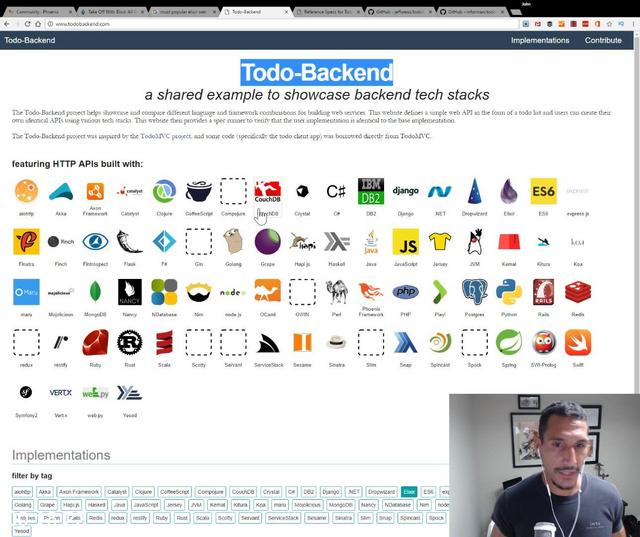Click the Swift logo icon
The image size is (640, 537).
click(x=578, y=342)
